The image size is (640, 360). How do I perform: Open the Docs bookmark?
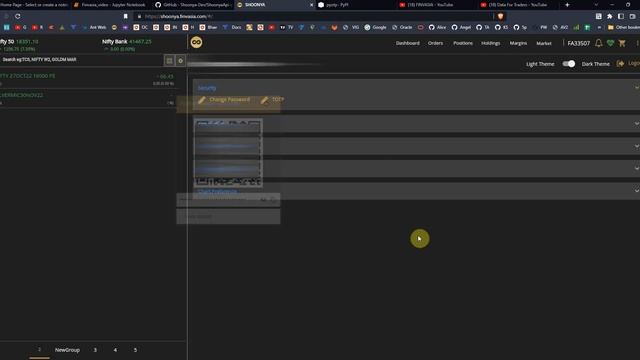coord(232,27)
